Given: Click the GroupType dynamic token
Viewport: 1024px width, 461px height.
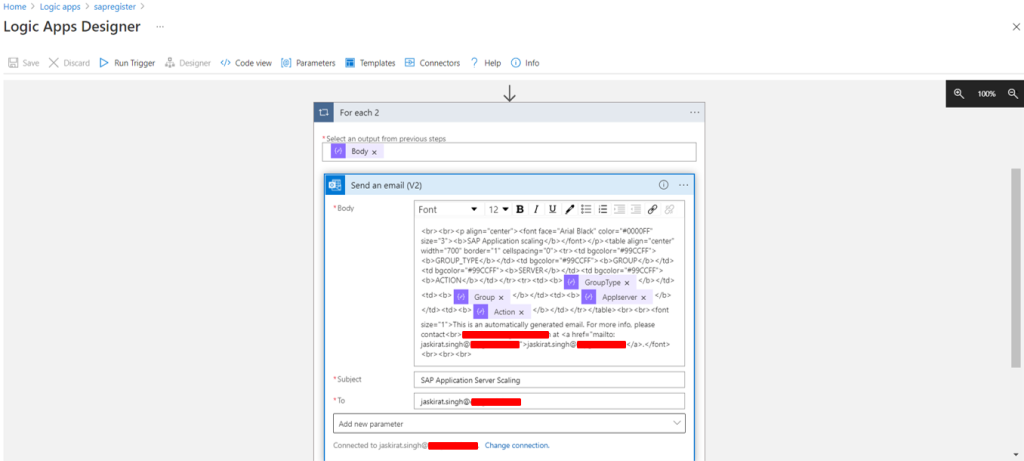Looking at the screenshot, I should point(600,283).
